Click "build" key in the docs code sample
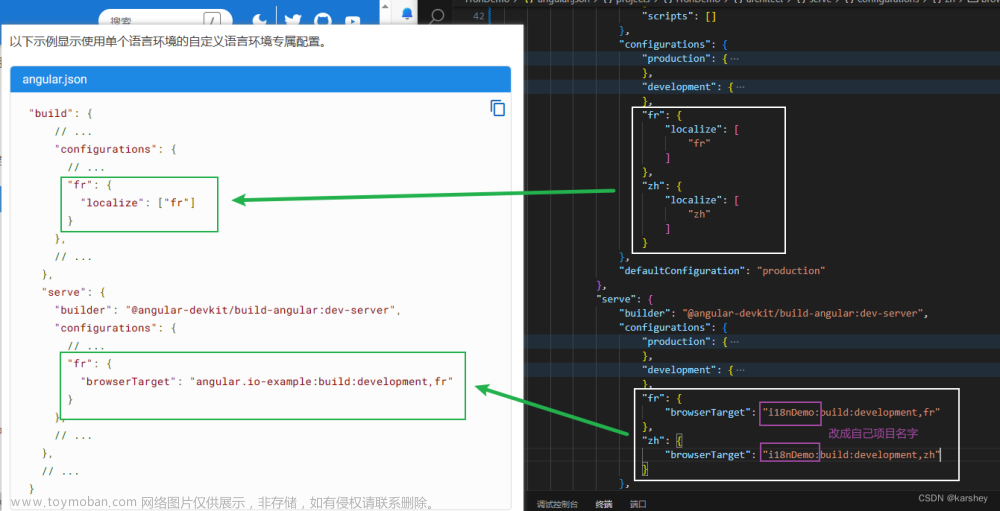The width and height of the screenshot is (1000, 511). [x=52, y=114]
